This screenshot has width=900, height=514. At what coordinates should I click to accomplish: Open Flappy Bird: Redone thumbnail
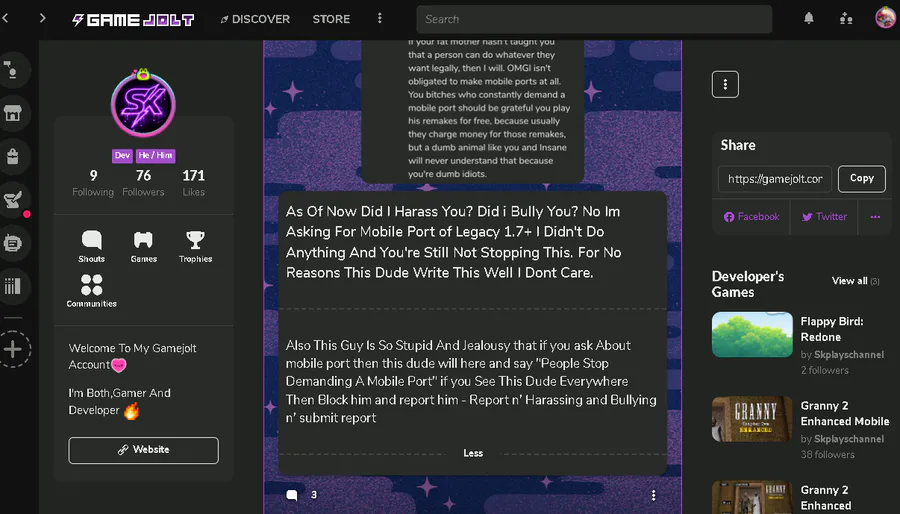(x=752, y=334)
